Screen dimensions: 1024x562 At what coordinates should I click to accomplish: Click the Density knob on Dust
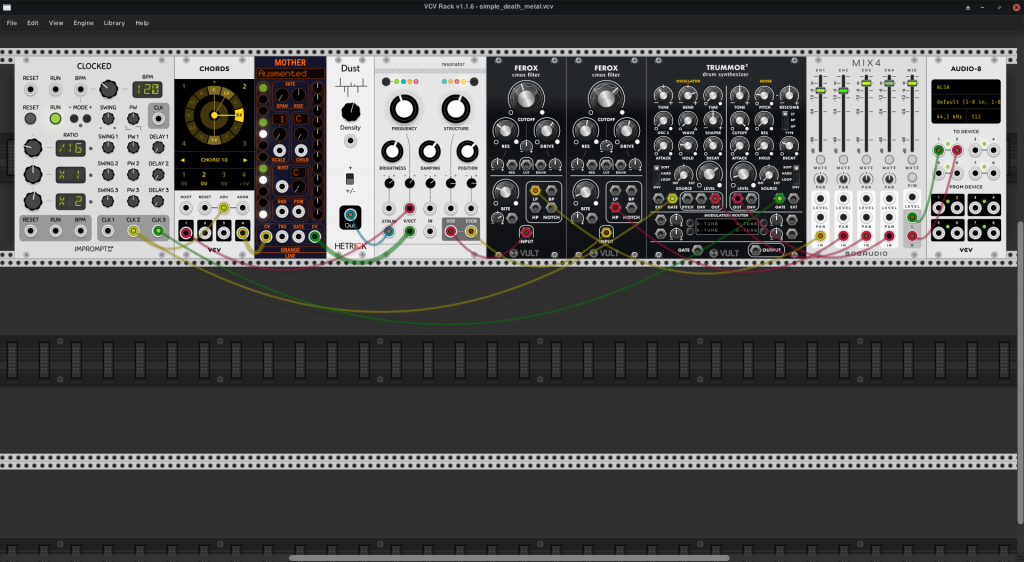click(x=351, y=112)
